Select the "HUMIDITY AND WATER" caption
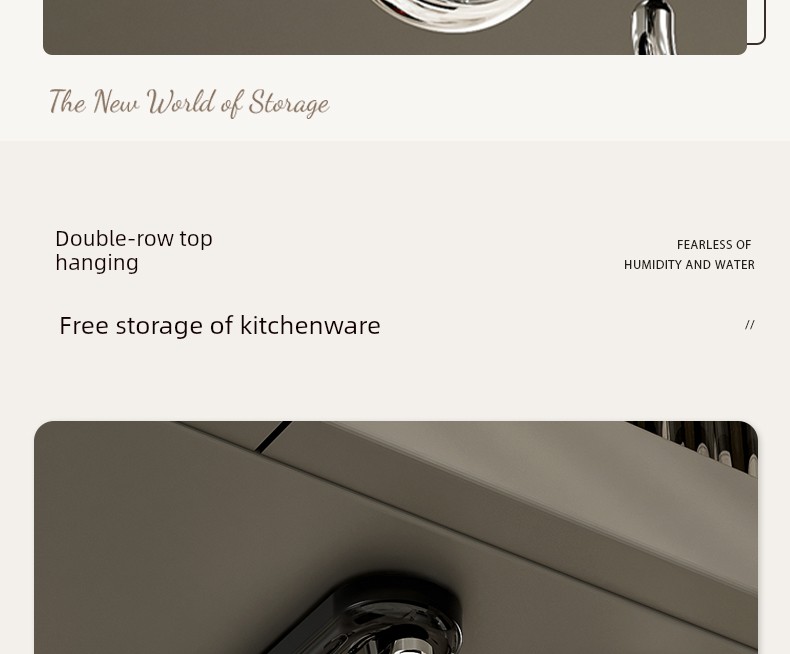The image size is (790, 654). click(689, 265)
